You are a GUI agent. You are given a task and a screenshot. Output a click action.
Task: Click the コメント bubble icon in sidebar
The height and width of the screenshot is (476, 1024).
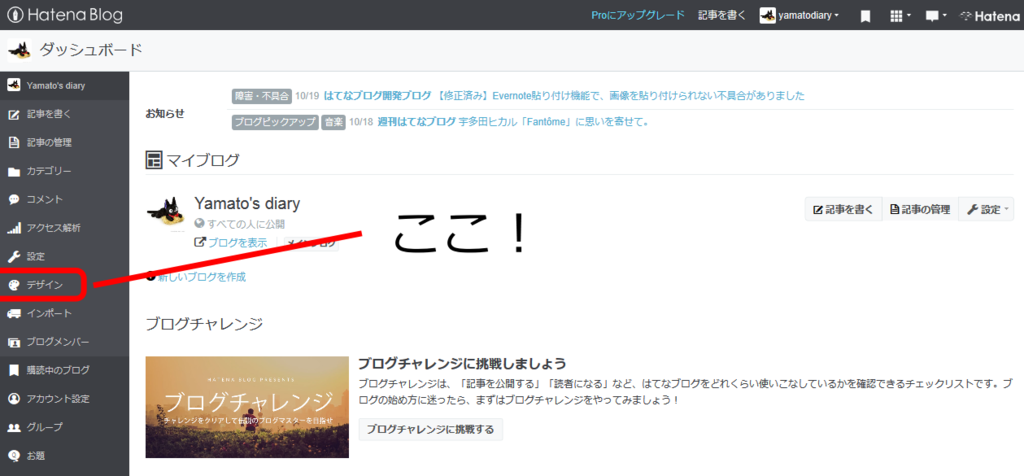14,200
